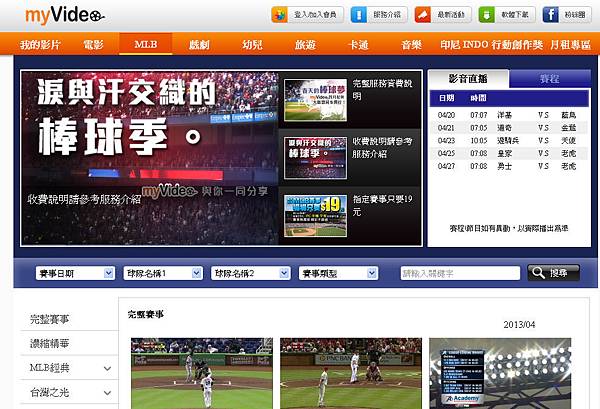Image resolution: width=600 pixels, height=409 pixels.
Task: Open the 賽事類型 game type dropdown
Action: coord(338,273)
